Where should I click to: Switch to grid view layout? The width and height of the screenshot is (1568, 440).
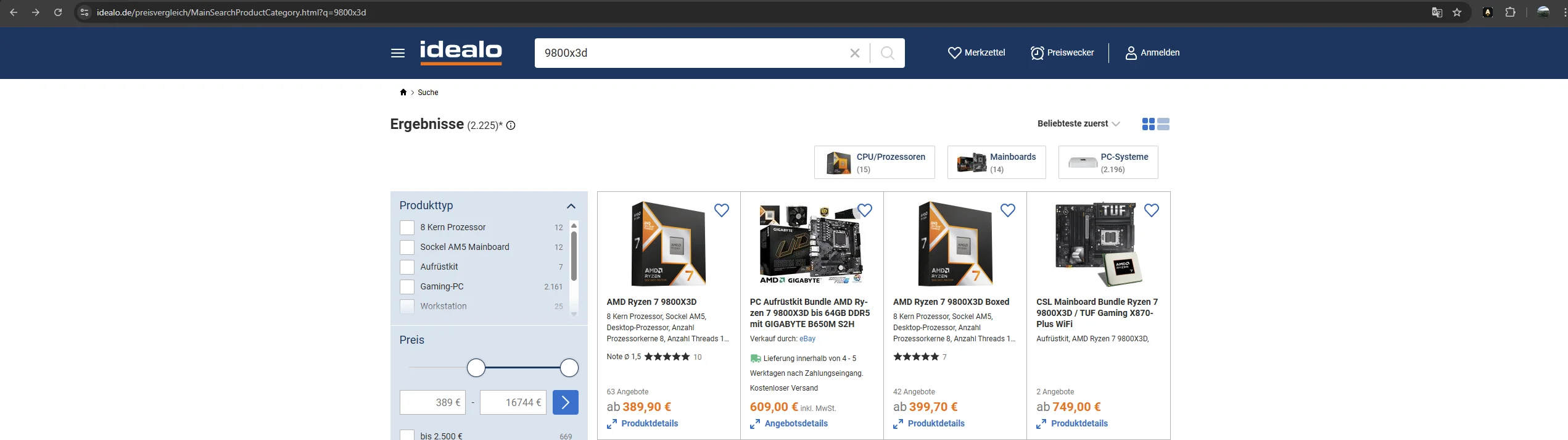pos(1148,124)
